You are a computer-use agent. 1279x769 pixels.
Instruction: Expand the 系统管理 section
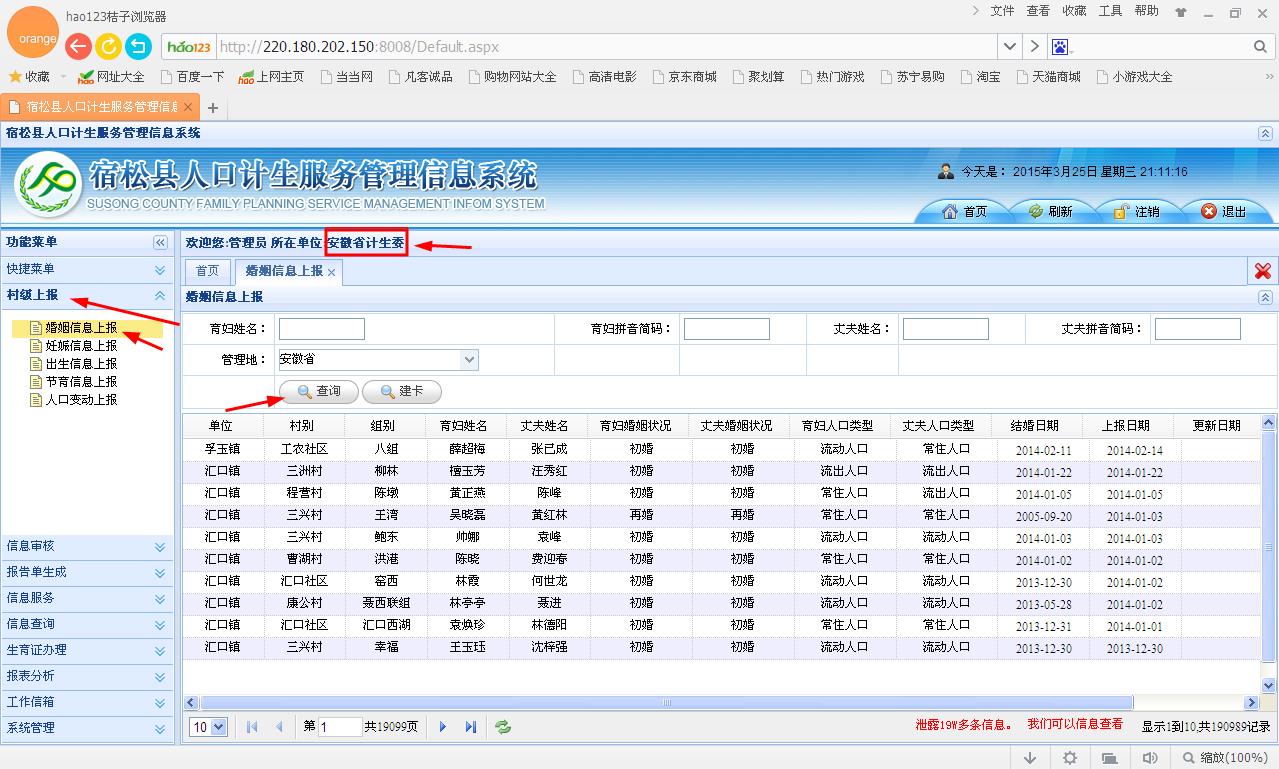160,729
